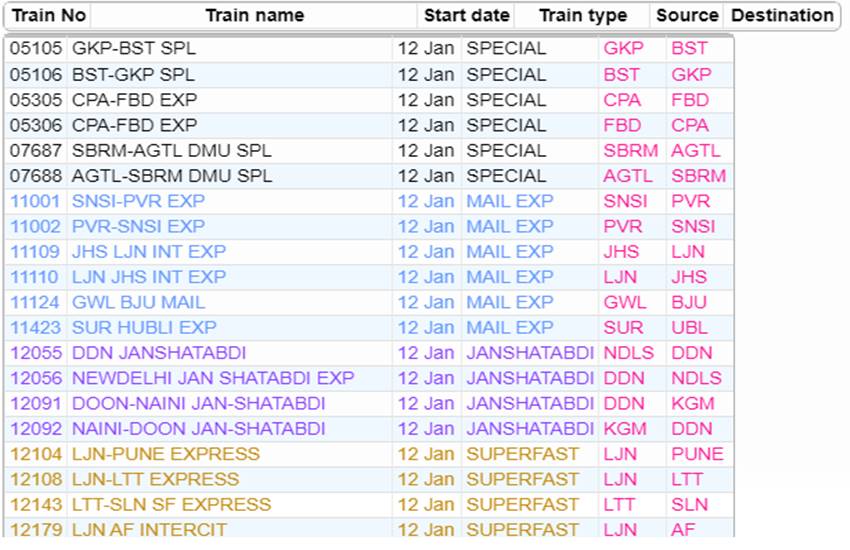Viewport: 850px width, 550px height.
Task: Click source station code GWL
Action: pos(623,302)
